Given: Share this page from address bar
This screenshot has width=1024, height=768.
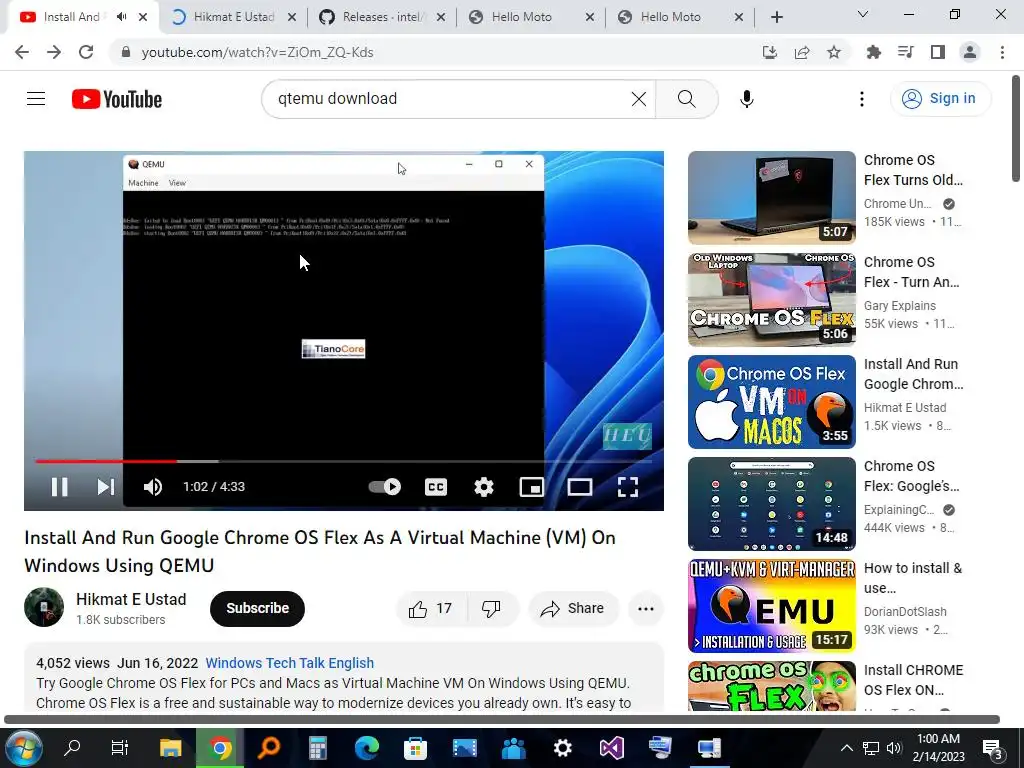Looking at the screenshot, I should coord(802,52).
